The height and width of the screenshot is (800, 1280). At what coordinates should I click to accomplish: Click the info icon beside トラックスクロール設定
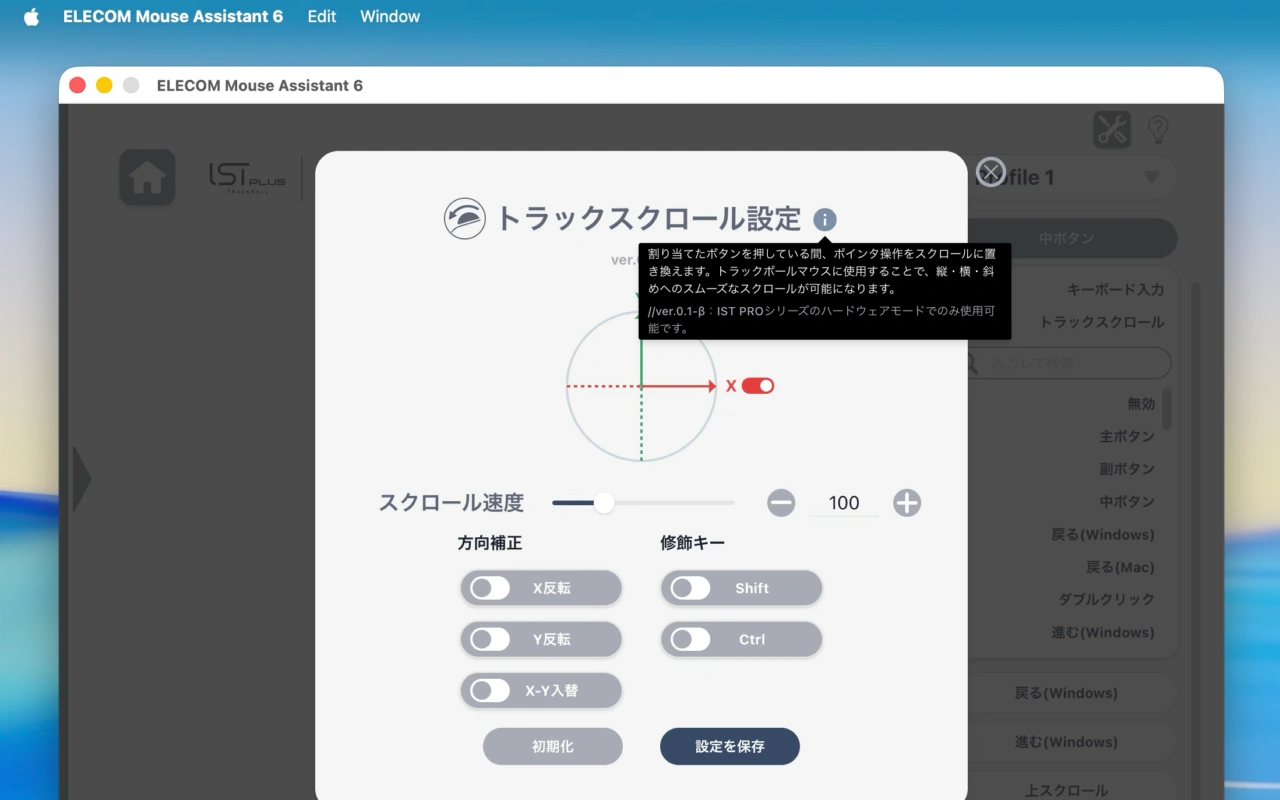pyautogui.click(x=825, y=220)
